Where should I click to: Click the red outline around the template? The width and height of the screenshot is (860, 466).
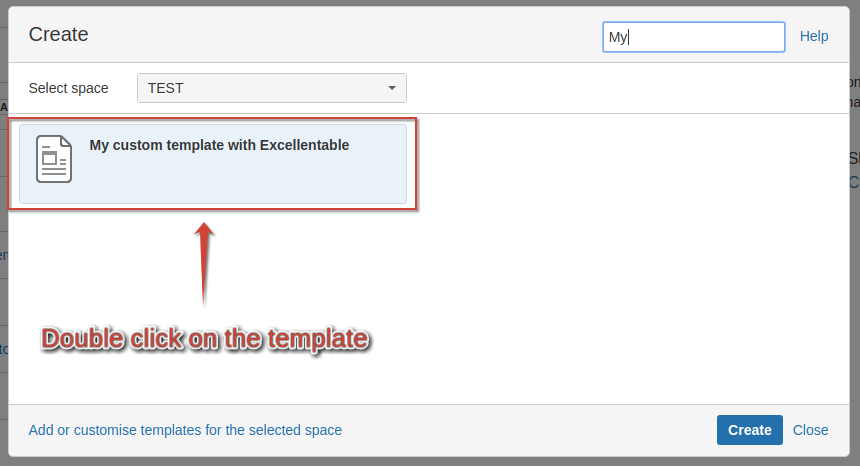tap(416, 165)
